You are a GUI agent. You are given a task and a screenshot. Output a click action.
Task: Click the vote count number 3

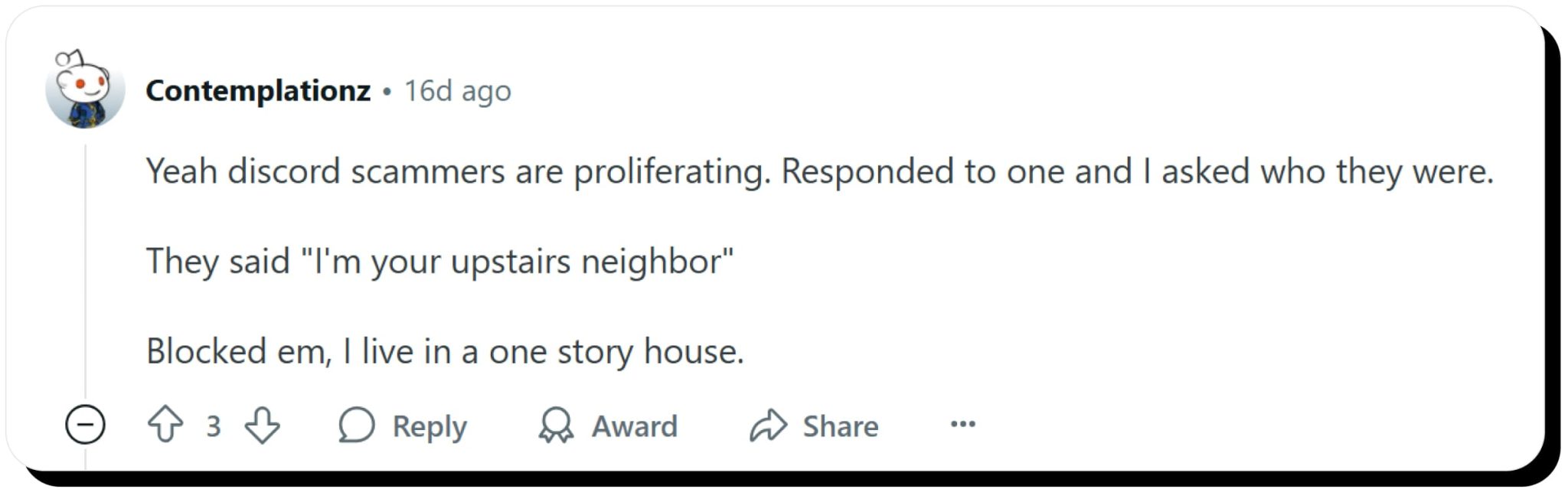tap(214, 426)
